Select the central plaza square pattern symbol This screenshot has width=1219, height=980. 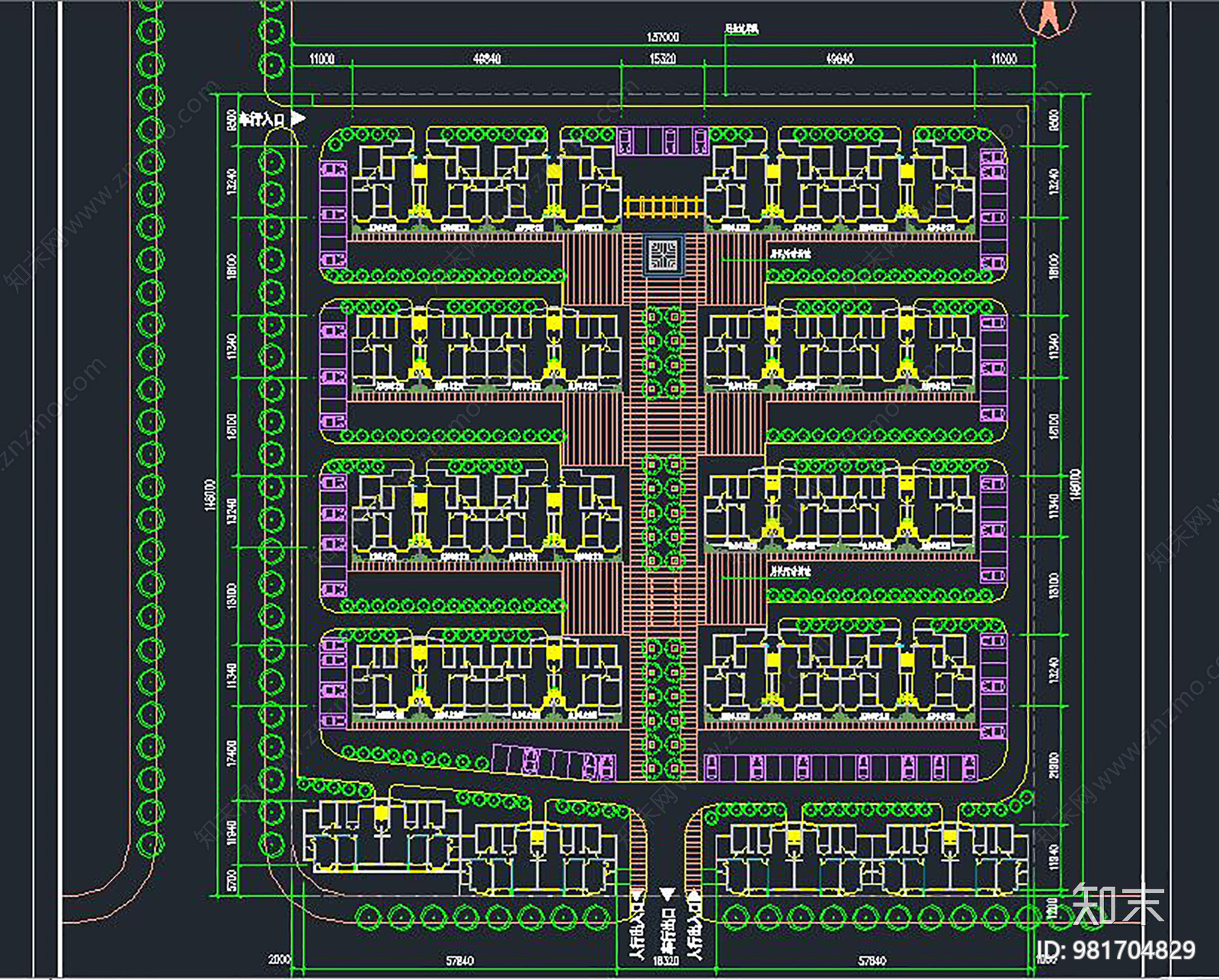click(x=664, y=255)
